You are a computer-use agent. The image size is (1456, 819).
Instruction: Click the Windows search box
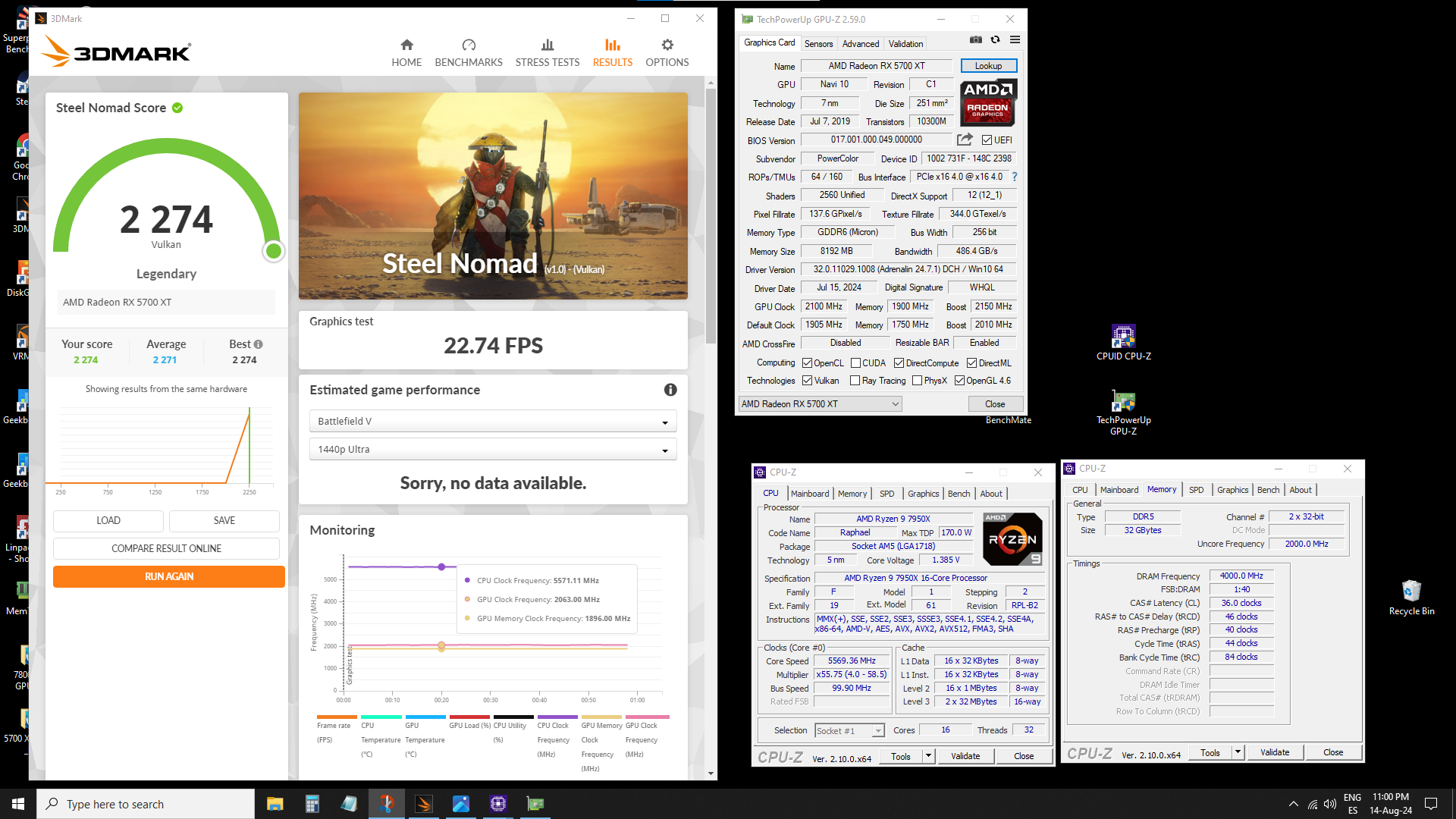tap(146, 804)
